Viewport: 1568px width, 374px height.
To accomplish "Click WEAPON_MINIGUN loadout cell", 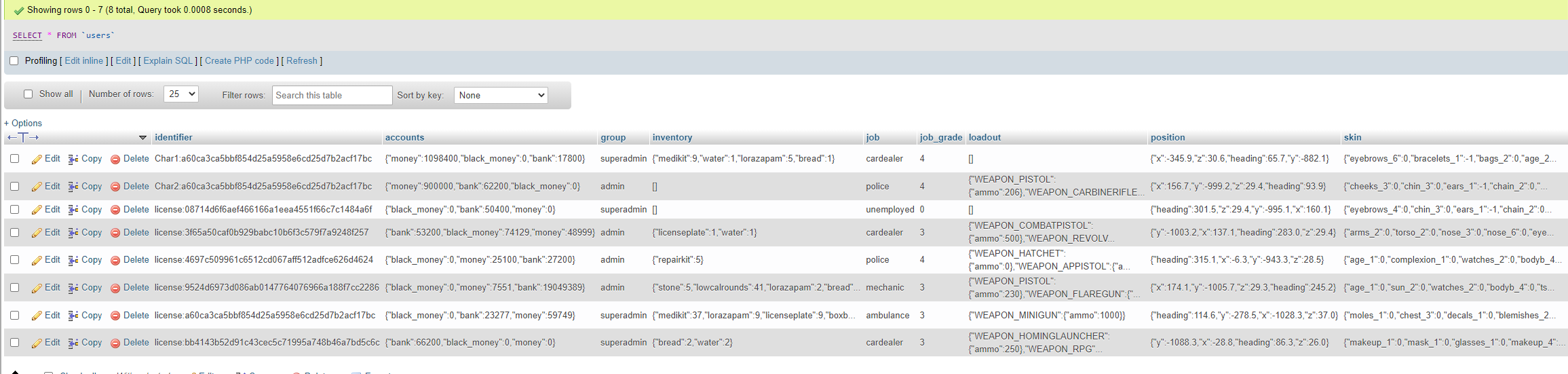I will pos(1047,316).
